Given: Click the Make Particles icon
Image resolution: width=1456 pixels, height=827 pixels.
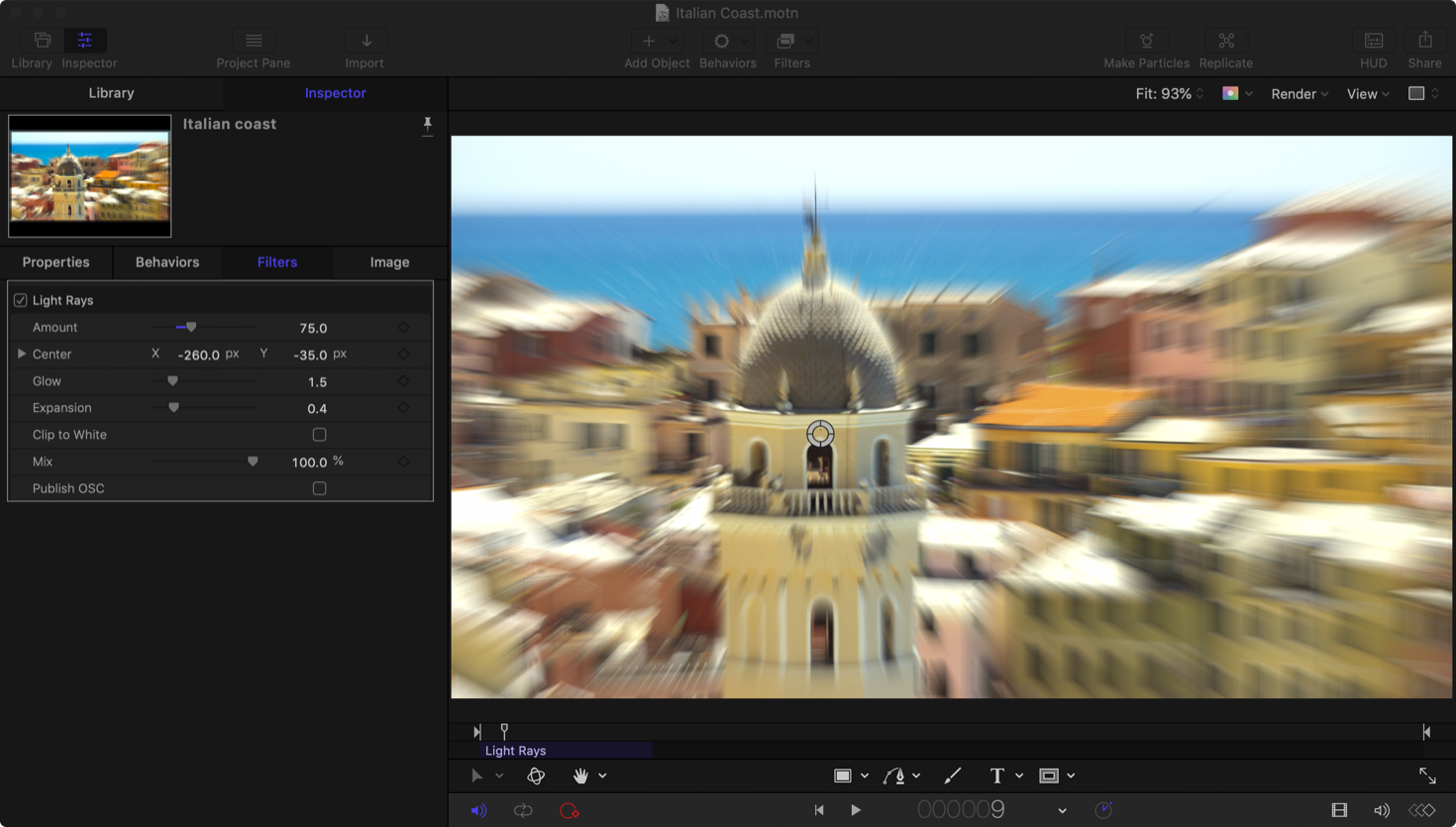Looking at the screenshot, I should click(1146, 41).
